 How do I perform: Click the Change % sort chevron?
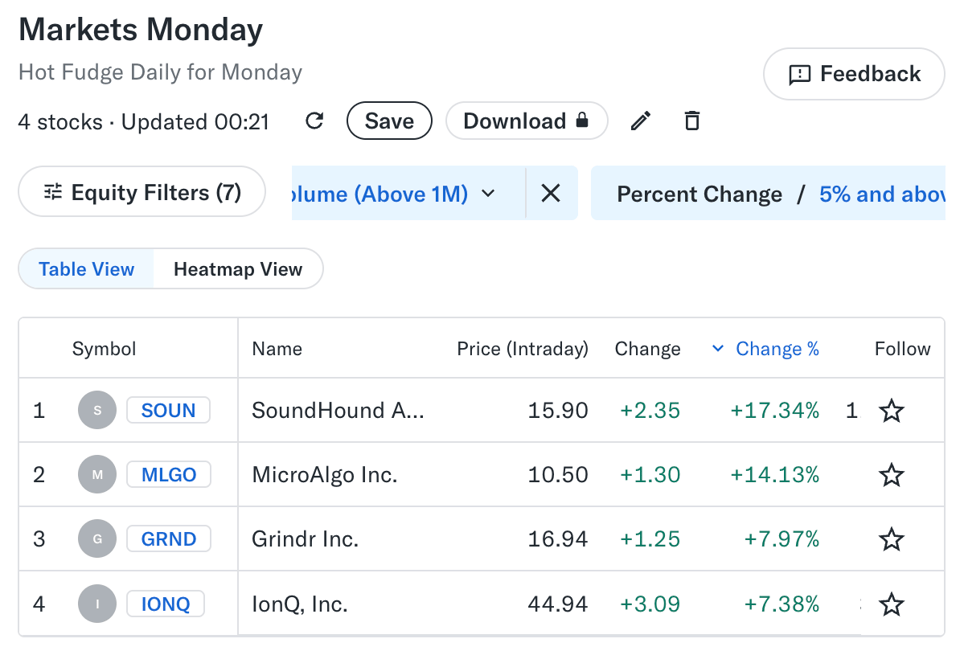click(x=718, y=349)
